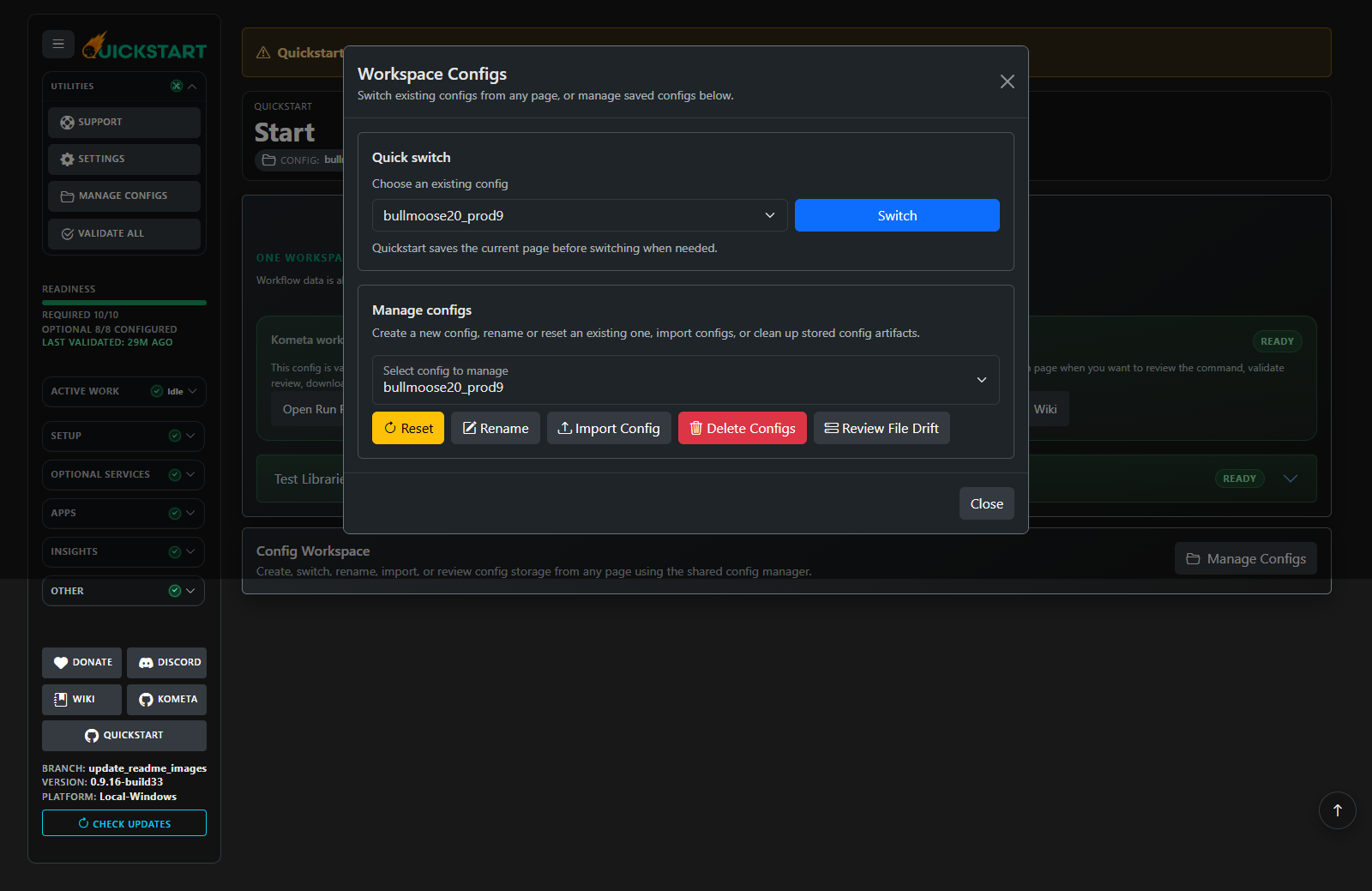Click the Readiness progress bar
This screenshot has height=891, width=1372.
124,303
